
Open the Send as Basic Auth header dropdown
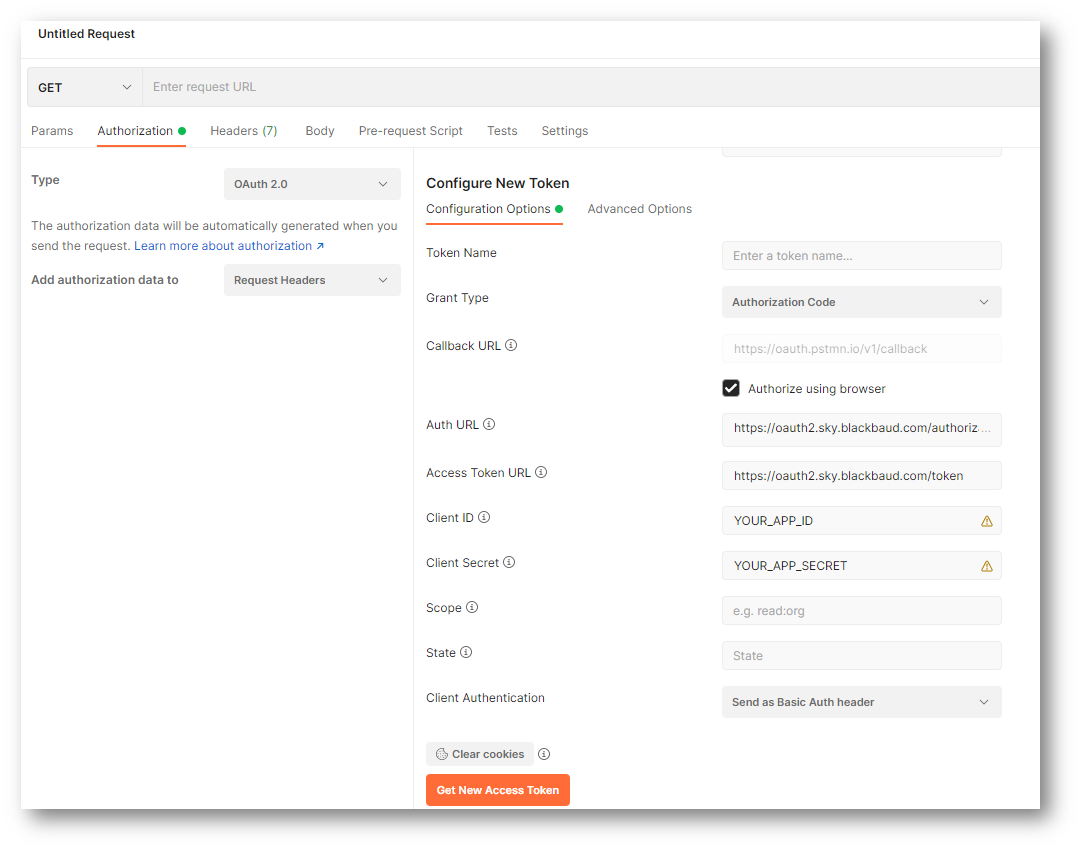(x=861, y=702)
